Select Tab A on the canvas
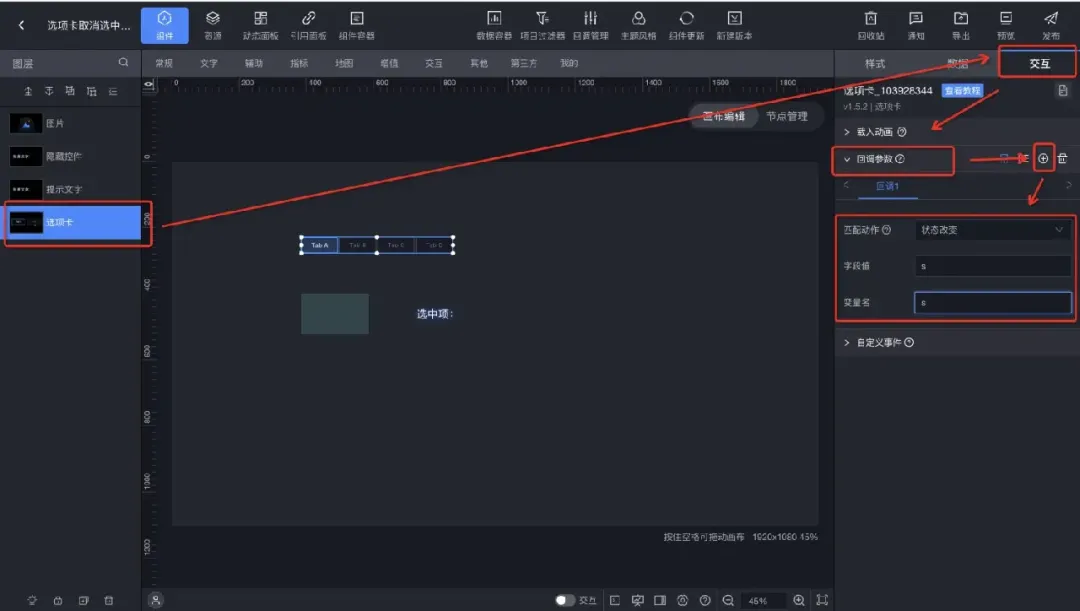 click(x=320, y=245)
